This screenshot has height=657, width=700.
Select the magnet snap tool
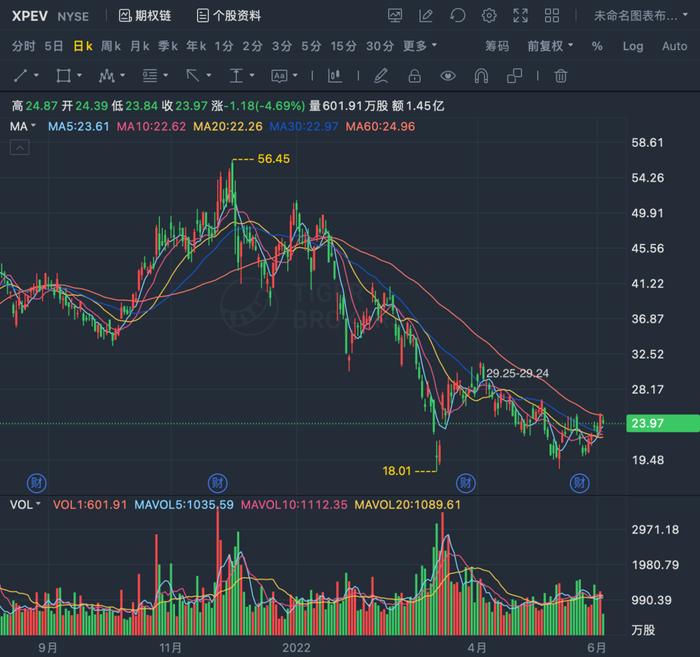[x=481, y=76]
